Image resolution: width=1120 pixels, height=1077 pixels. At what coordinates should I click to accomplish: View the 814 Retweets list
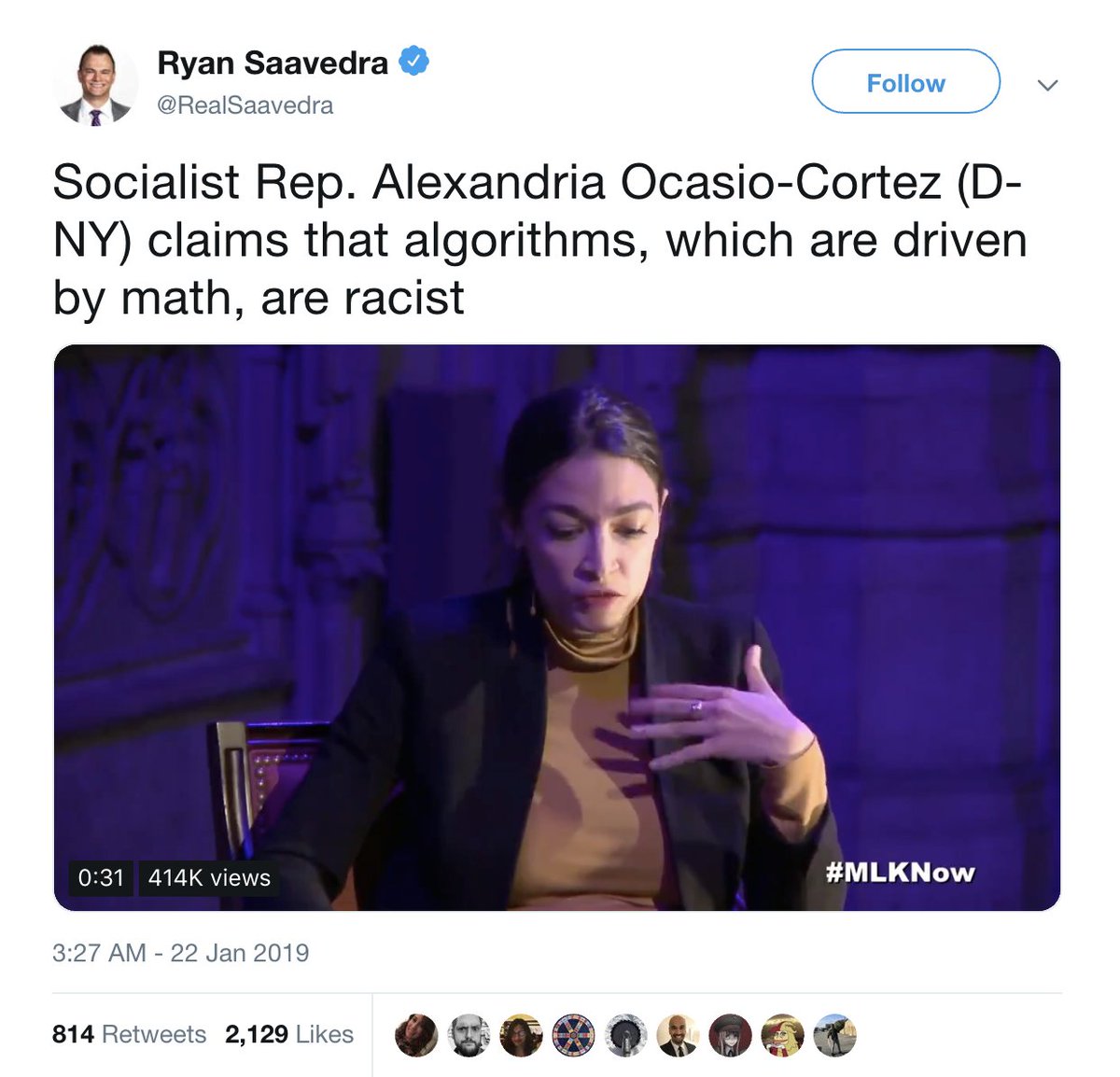pyautogui.click(x=129, y=1034)
